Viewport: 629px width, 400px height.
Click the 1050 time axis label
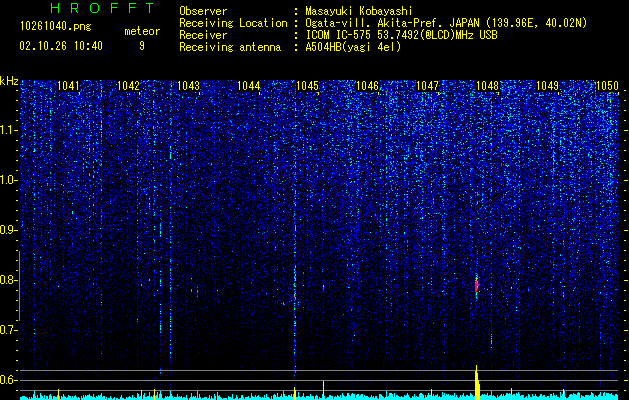[607, 86]
